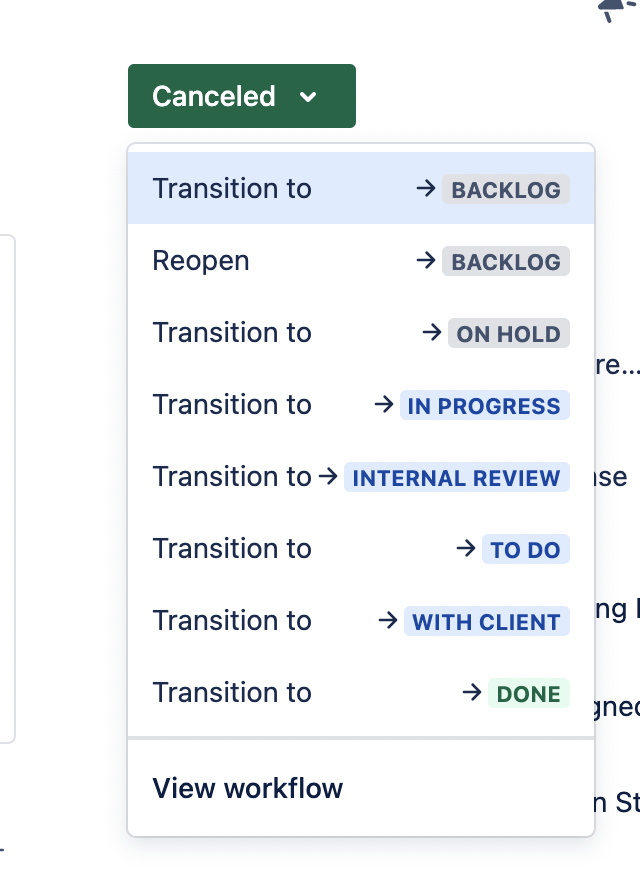Click the BACKLOG badge in the highlighted row

pyautogui.click(x=506, y=189)
